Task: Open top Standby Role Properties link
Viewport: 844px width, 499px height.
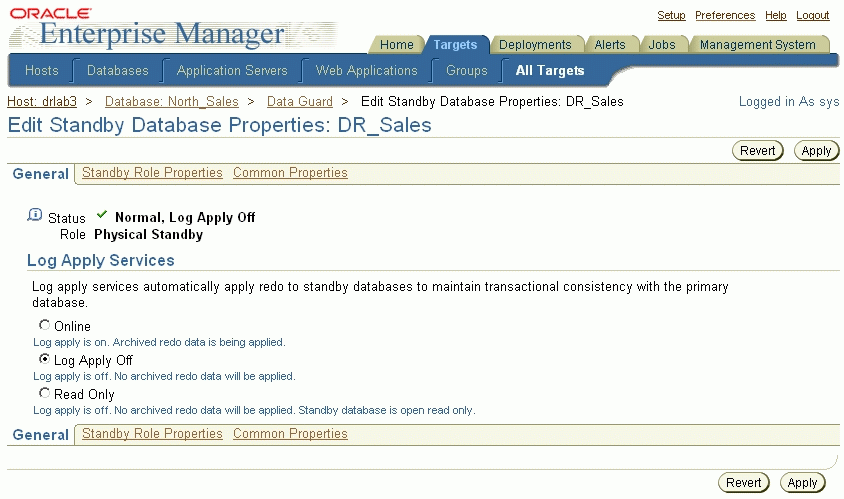Action: coord(152,172)
